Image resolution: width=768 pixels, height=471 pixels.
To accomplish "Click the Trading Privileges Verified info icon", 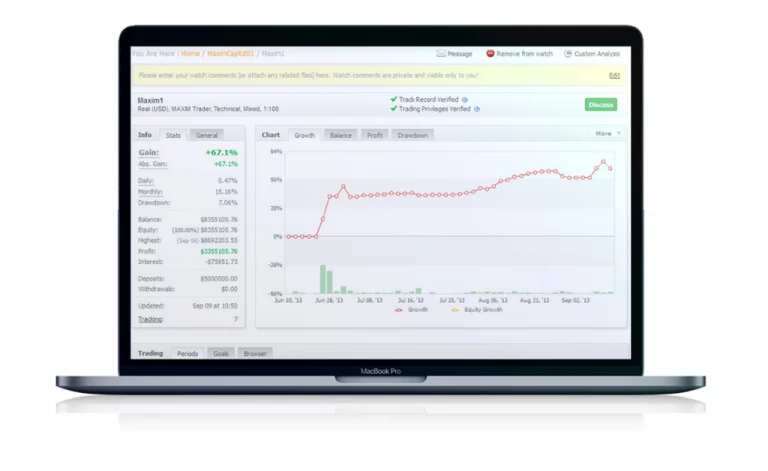I will 477,109.
